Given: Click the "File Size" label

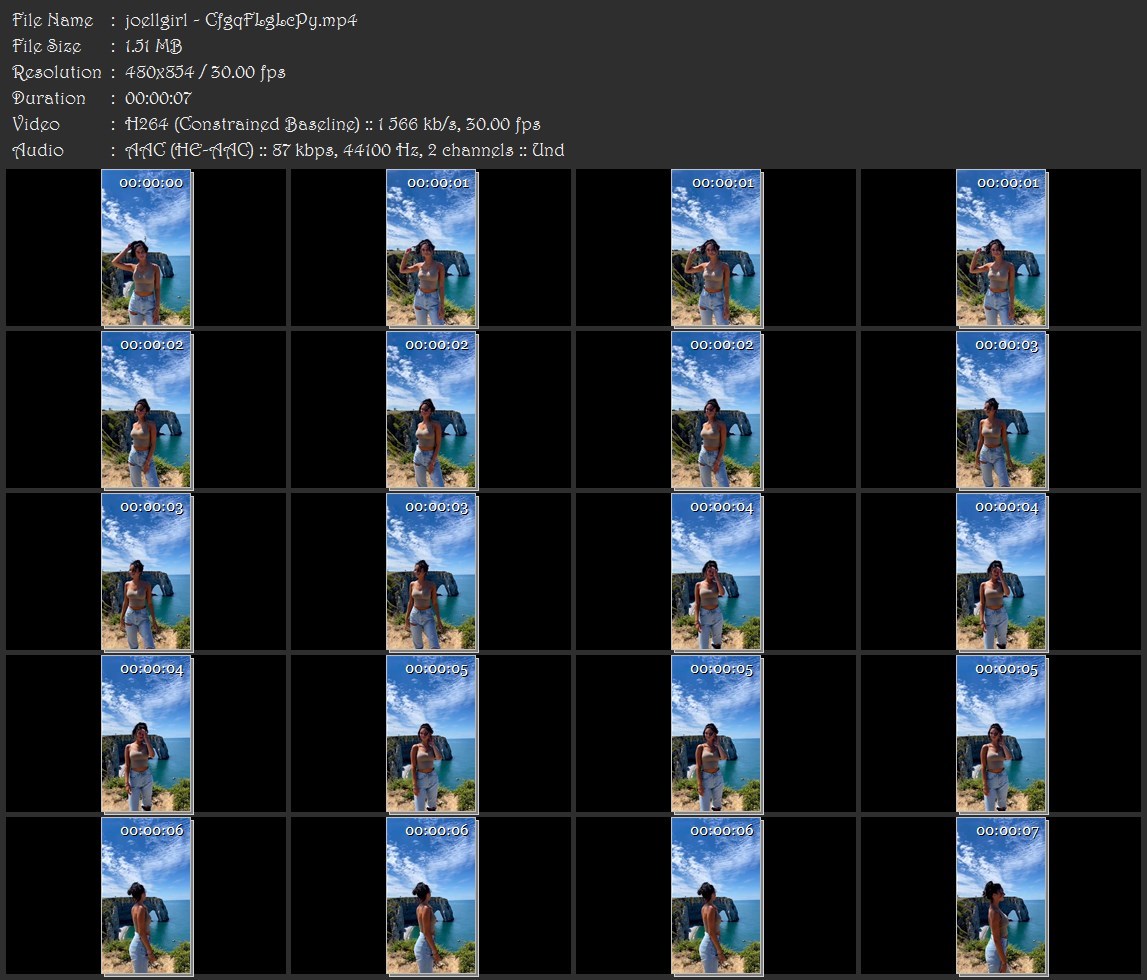Looking at the screenshot, I should pos(47,46).
